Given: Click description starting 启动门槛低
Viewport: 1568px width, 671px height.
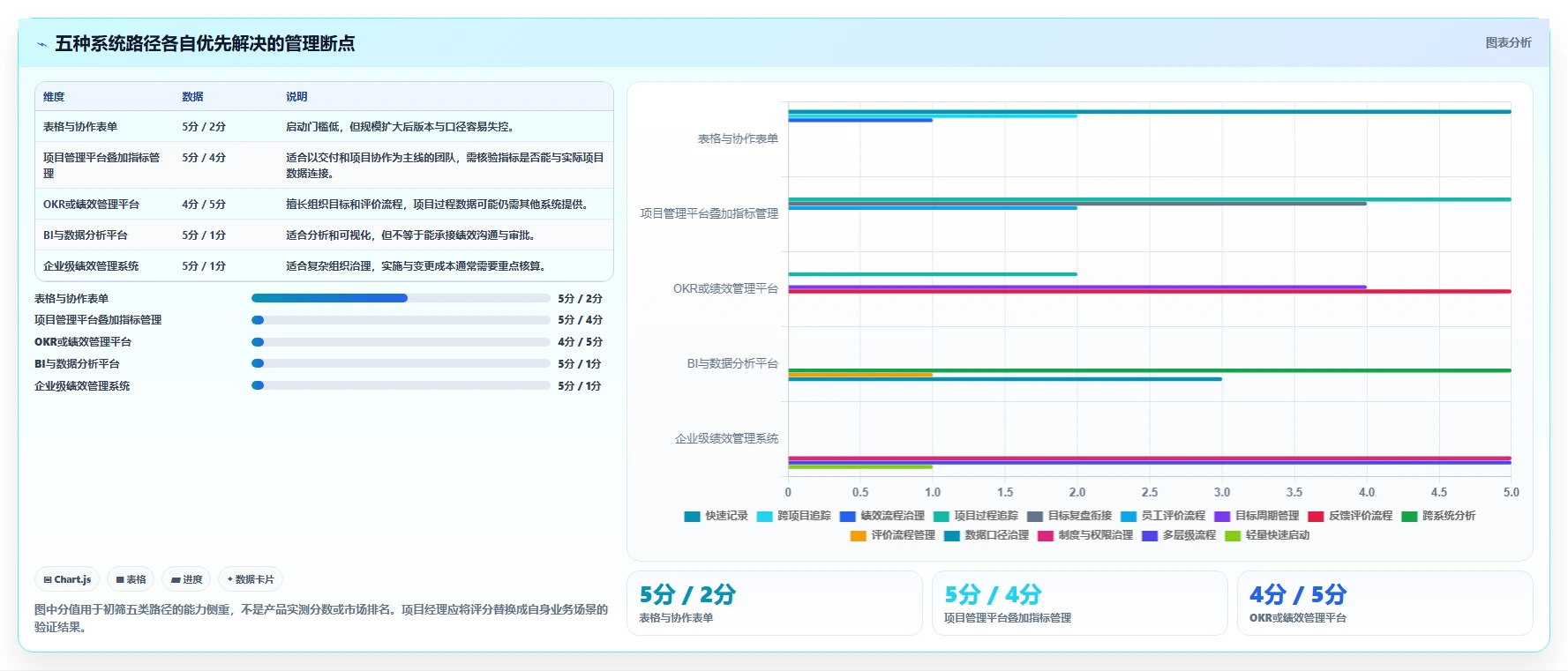Looking at the screenshot, I should coord(400,127).
